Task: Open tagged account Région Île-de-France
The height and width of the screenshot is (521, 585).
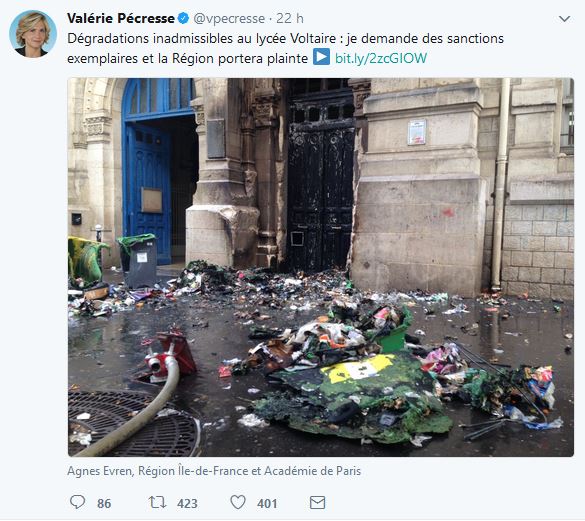Action: pyautogui.click(x=193, y=471)
